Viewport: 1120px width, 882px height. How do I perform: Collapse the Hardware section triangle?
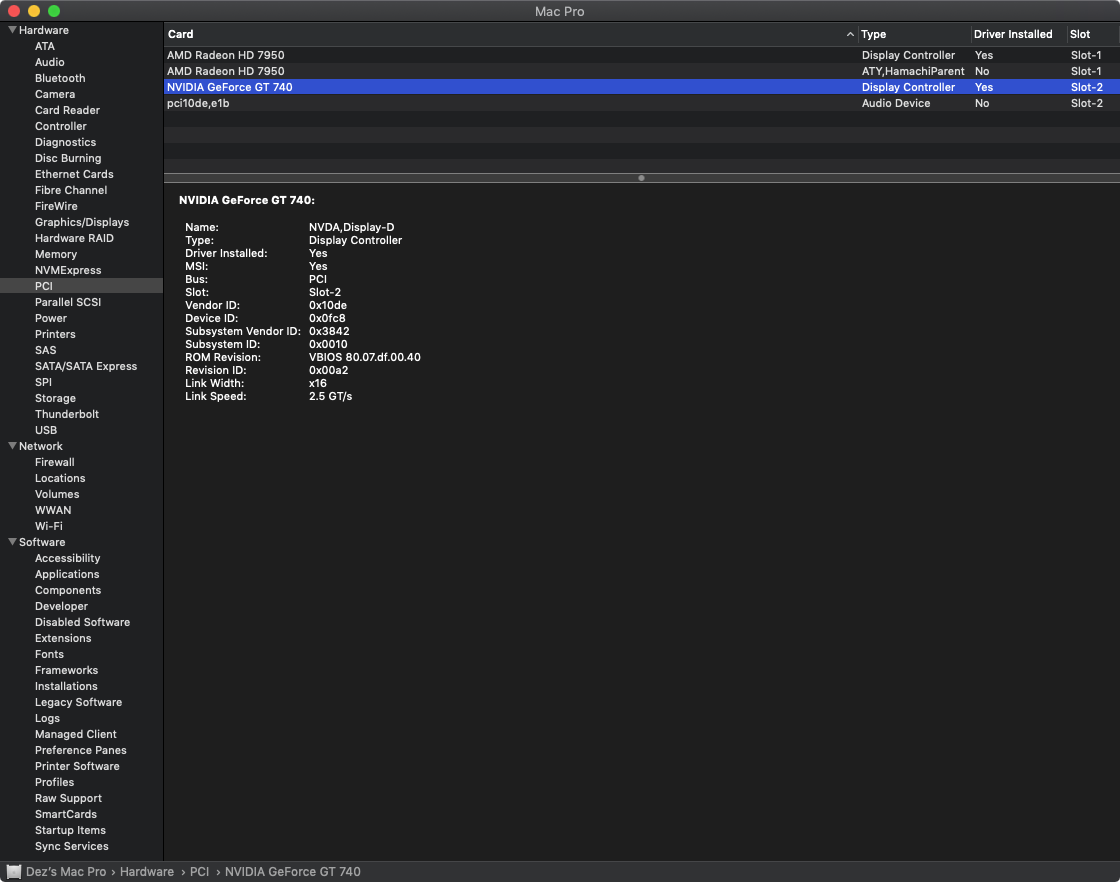(12, 30)
